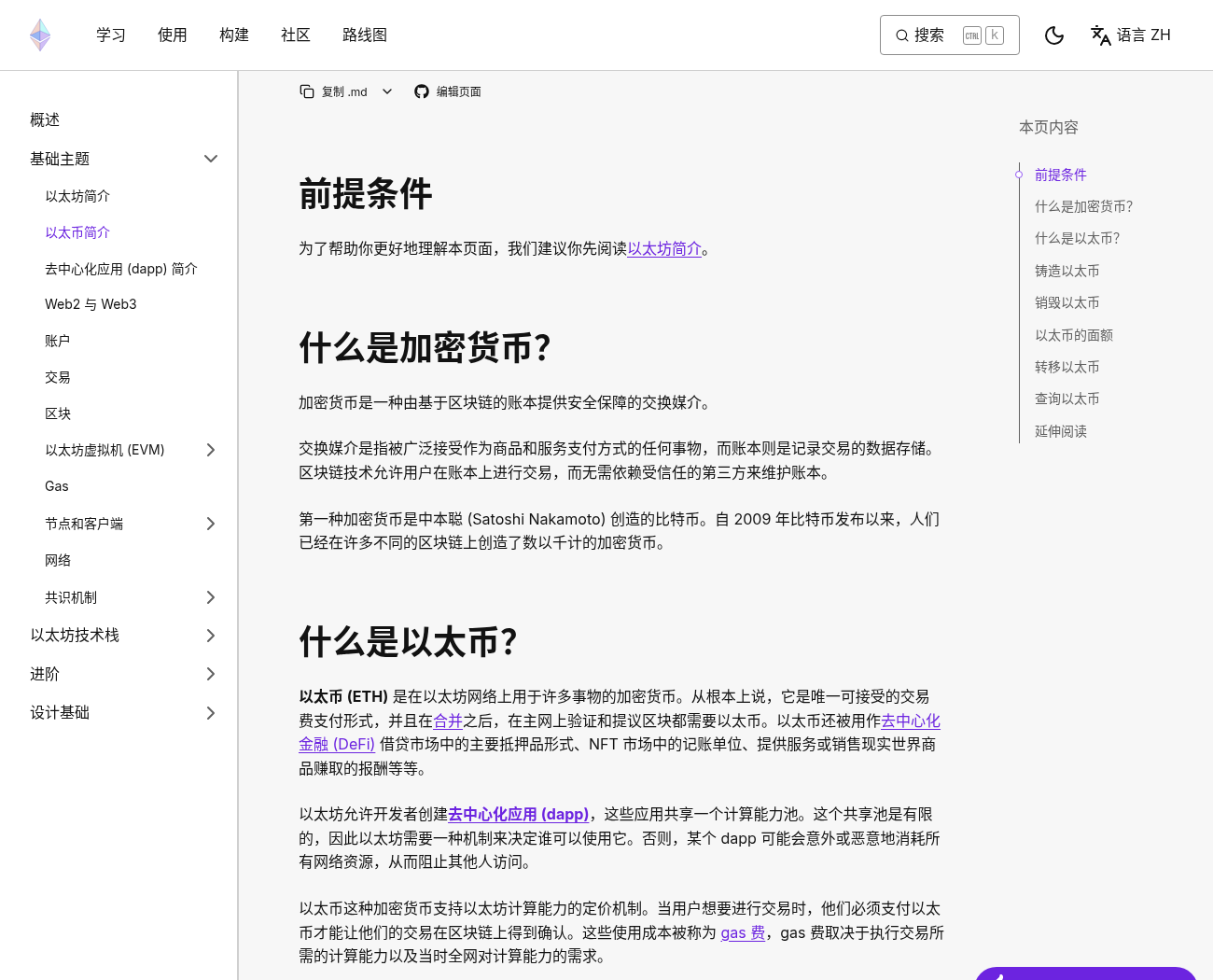Jump to 以太币的面额 in page contents
The image size is (1213, 980).
click(1074, 335)
